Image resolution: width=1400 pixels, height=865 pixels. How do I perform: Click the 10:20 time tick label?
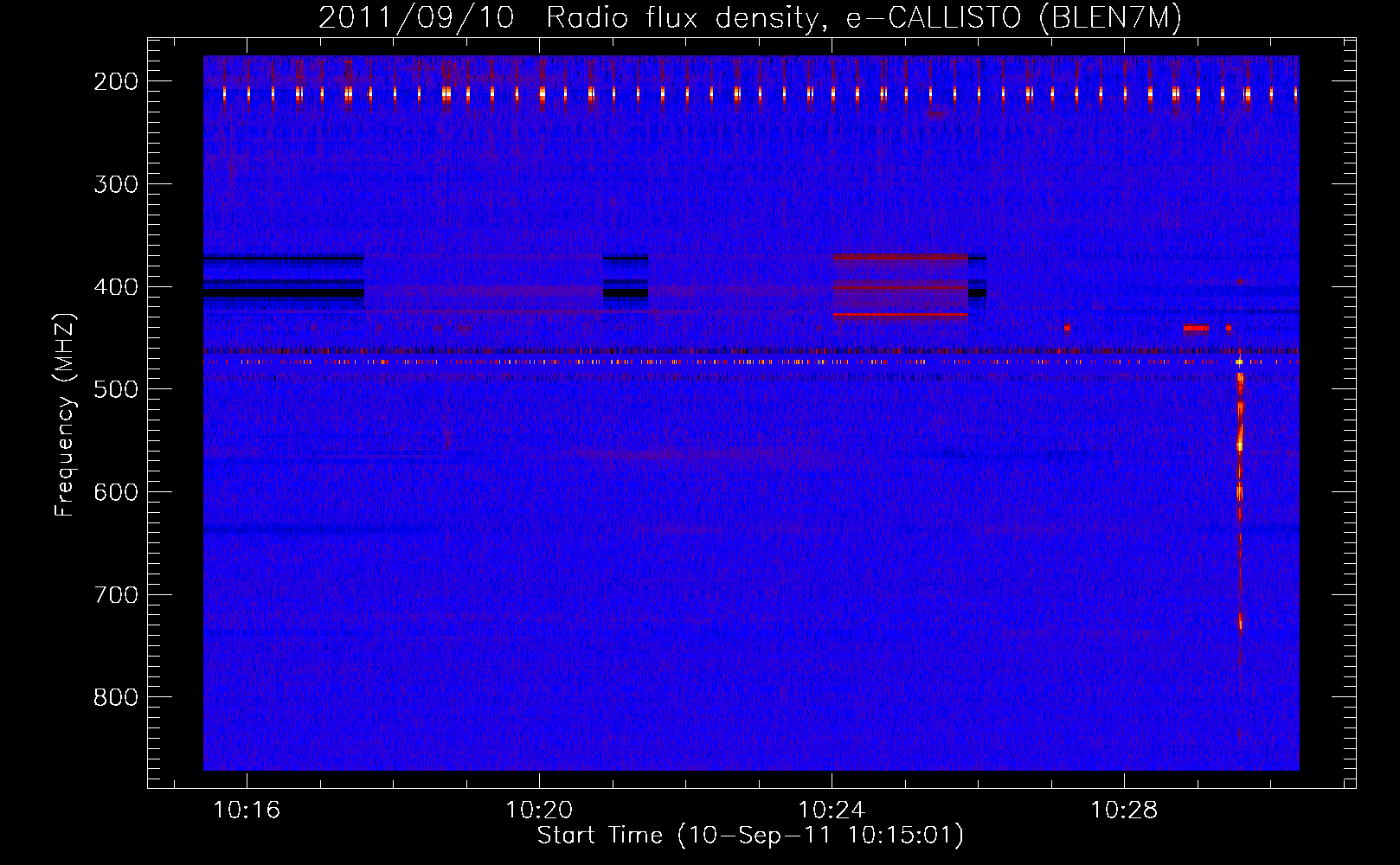539,811
